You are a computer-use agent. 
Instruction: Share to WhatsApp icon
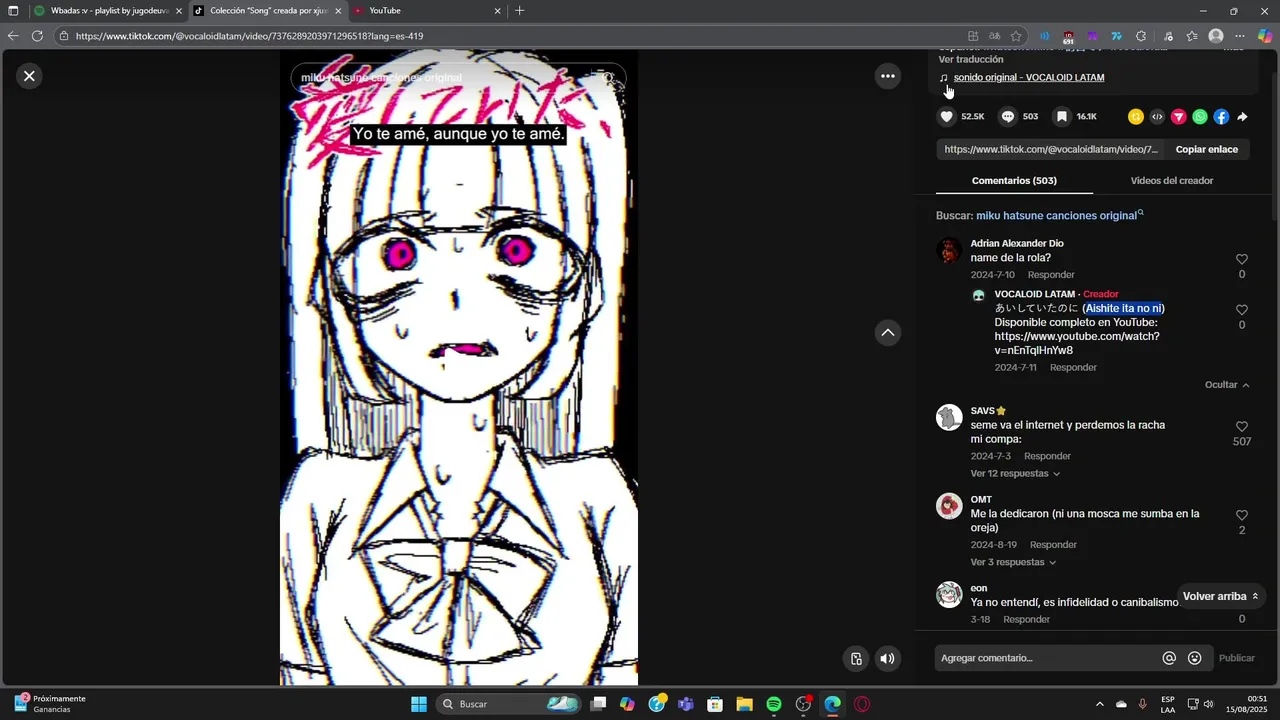[x=1200, y=117]
